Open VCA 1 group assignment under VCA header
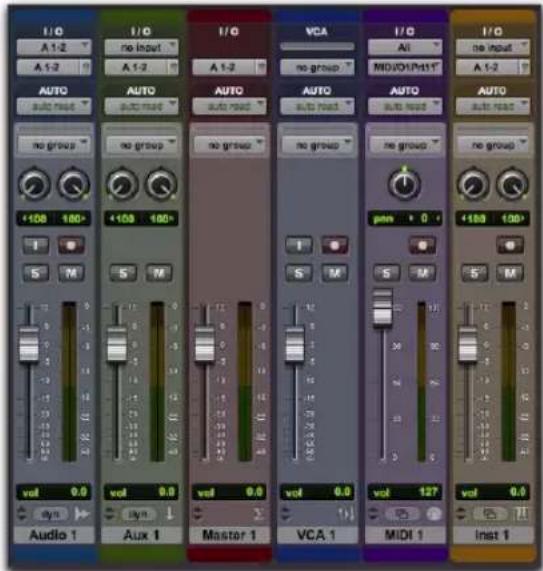The height and width of the screenshot is (571, 543). click(x=317, y=67)
